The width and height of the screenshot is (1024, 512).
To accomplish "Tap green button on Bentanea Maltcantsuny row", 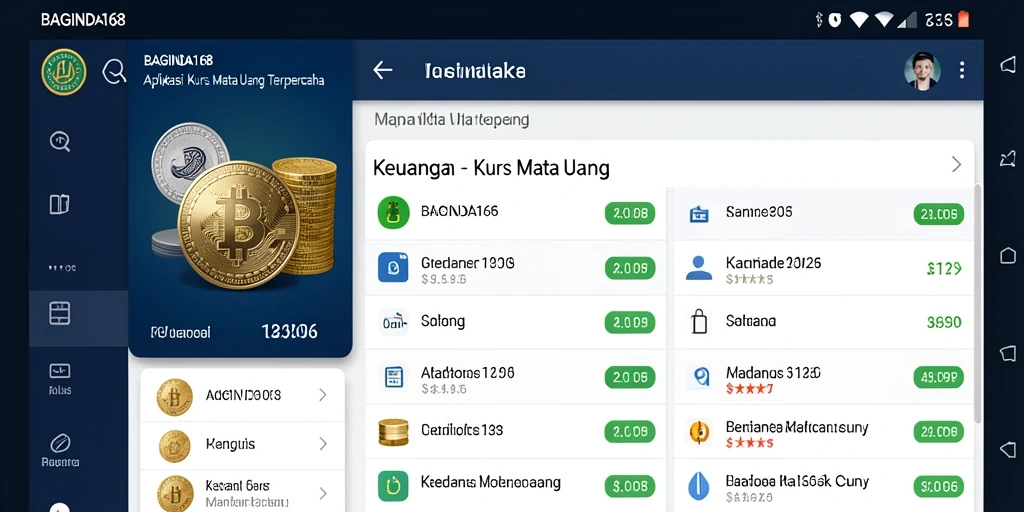I will [938, 432].
